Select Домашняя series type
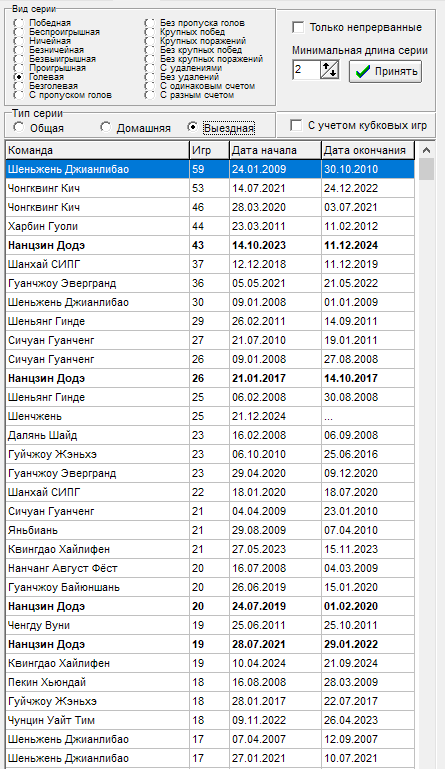445x769 pixels. coord(105,128)
